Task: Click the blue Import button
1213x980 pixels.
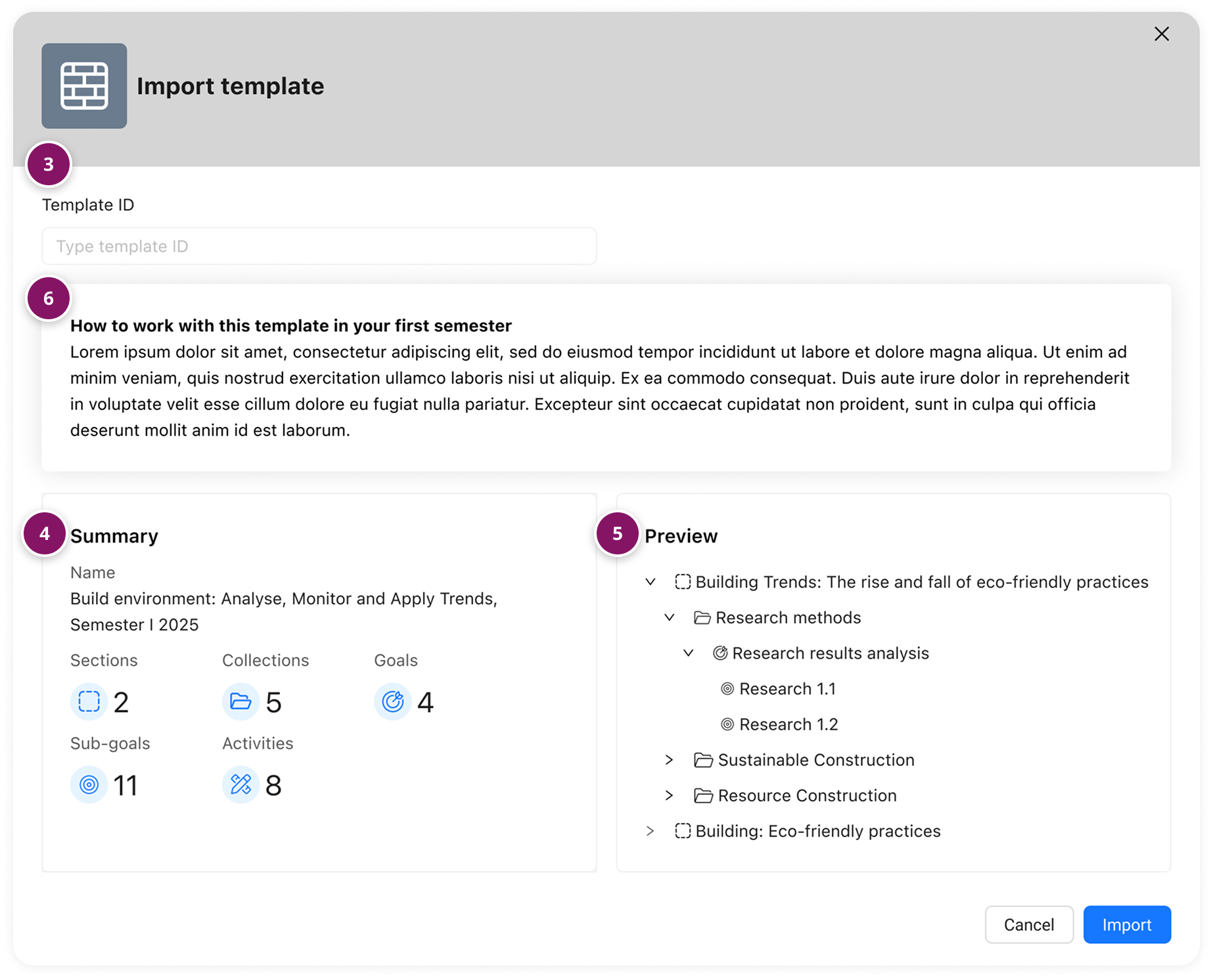Action: 1127,924
